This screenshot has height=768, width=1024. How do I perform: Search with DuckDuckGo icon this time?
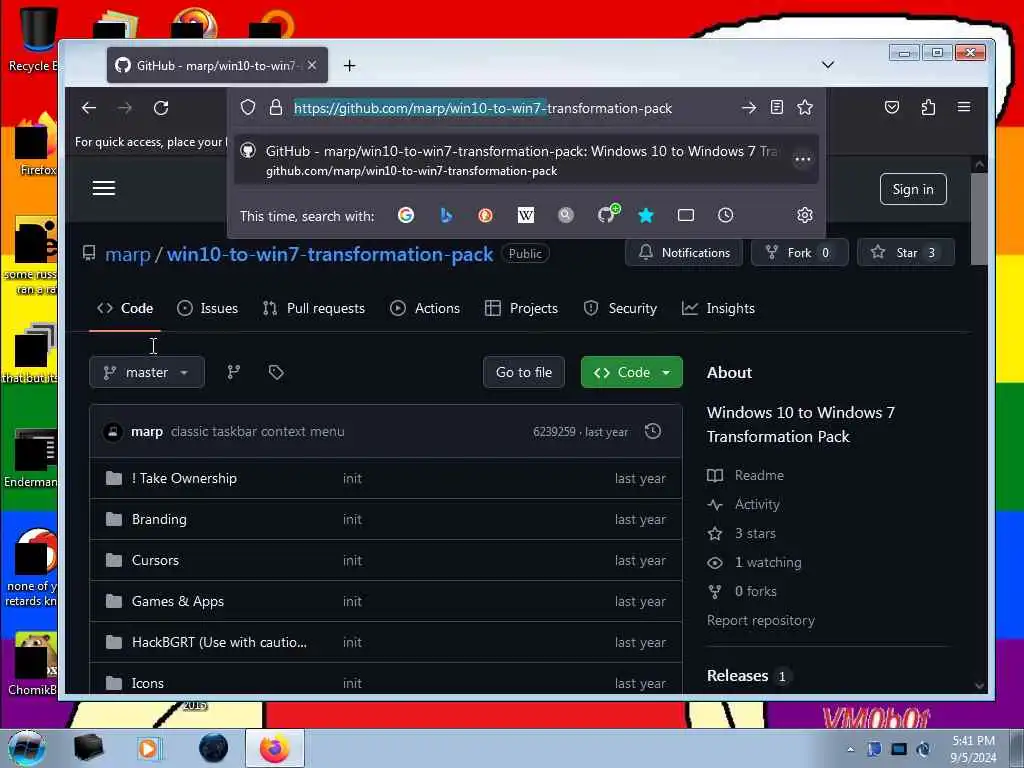coord(485,215)
